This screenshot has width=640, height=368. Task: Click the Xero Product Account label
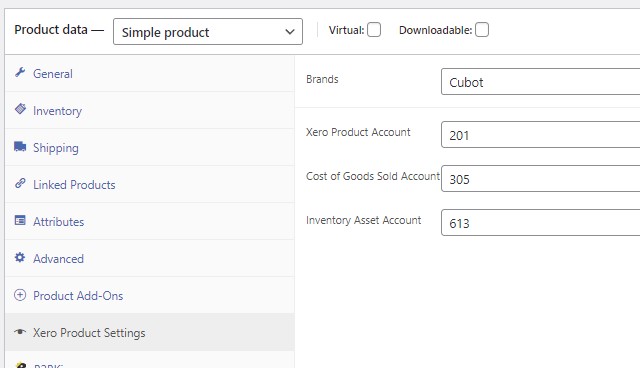[x=358, y=132]
